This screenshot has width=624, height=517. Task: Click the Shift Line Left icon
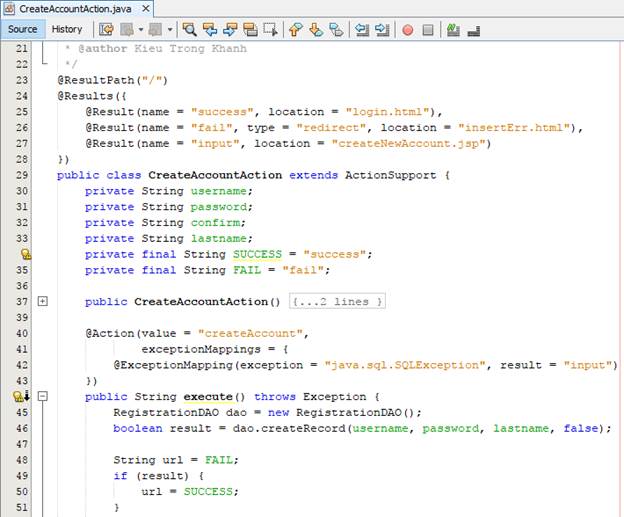(x=361, y=29)
